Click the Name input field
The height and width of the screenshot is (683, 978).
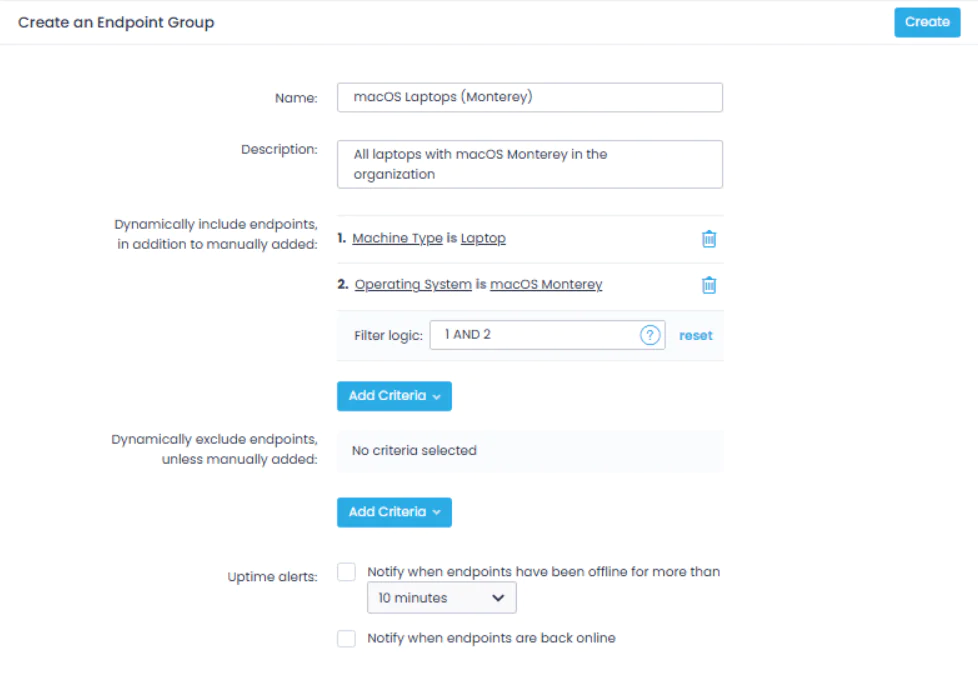point(530,97)
